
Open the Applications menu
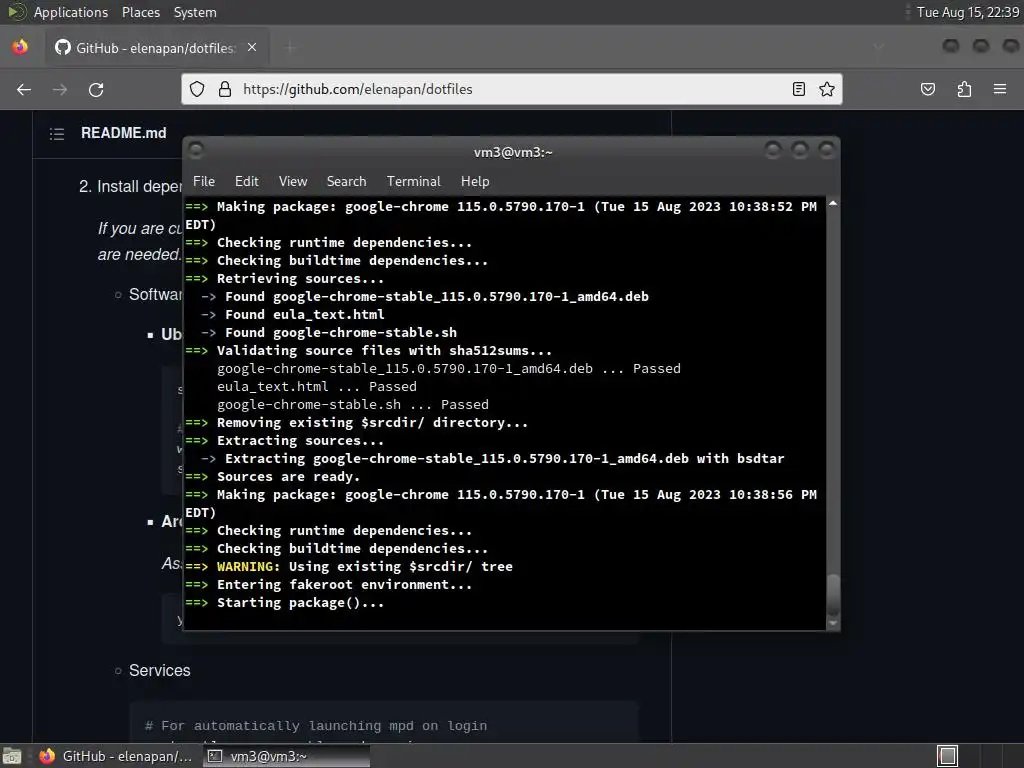[71, 12]
